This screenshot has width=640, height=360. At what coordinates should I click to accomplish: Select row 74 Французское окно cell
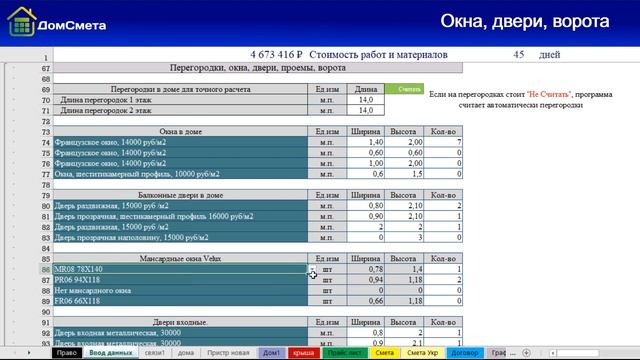click(x=180, y=142)
